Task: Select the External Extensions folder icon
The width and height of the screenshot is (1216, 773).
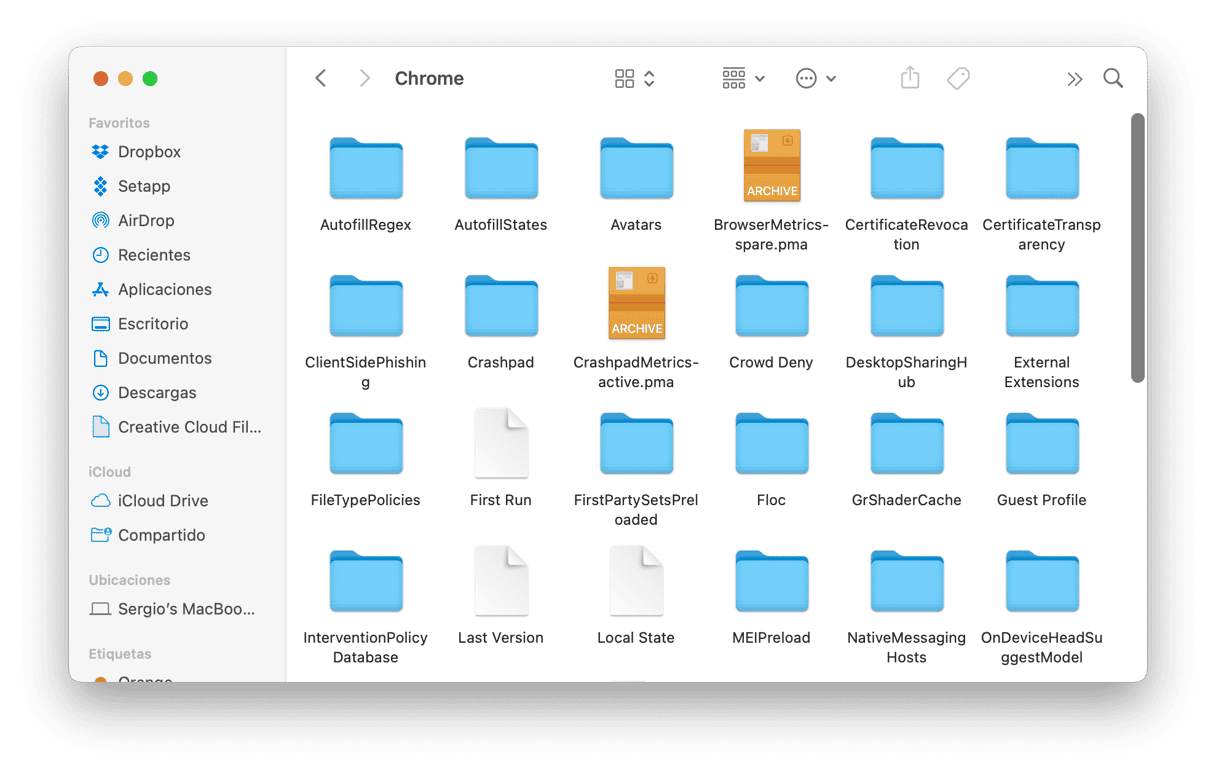Action: tap(1042, 305)
